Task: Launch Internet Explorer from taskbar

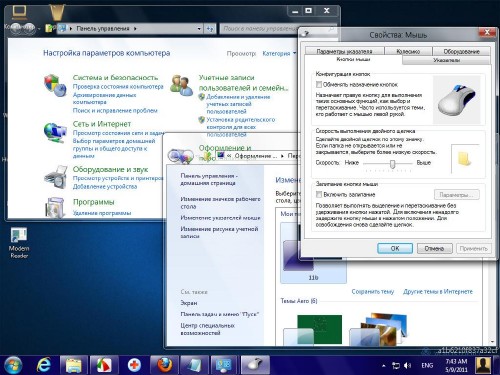Action: tap(44, 365)
